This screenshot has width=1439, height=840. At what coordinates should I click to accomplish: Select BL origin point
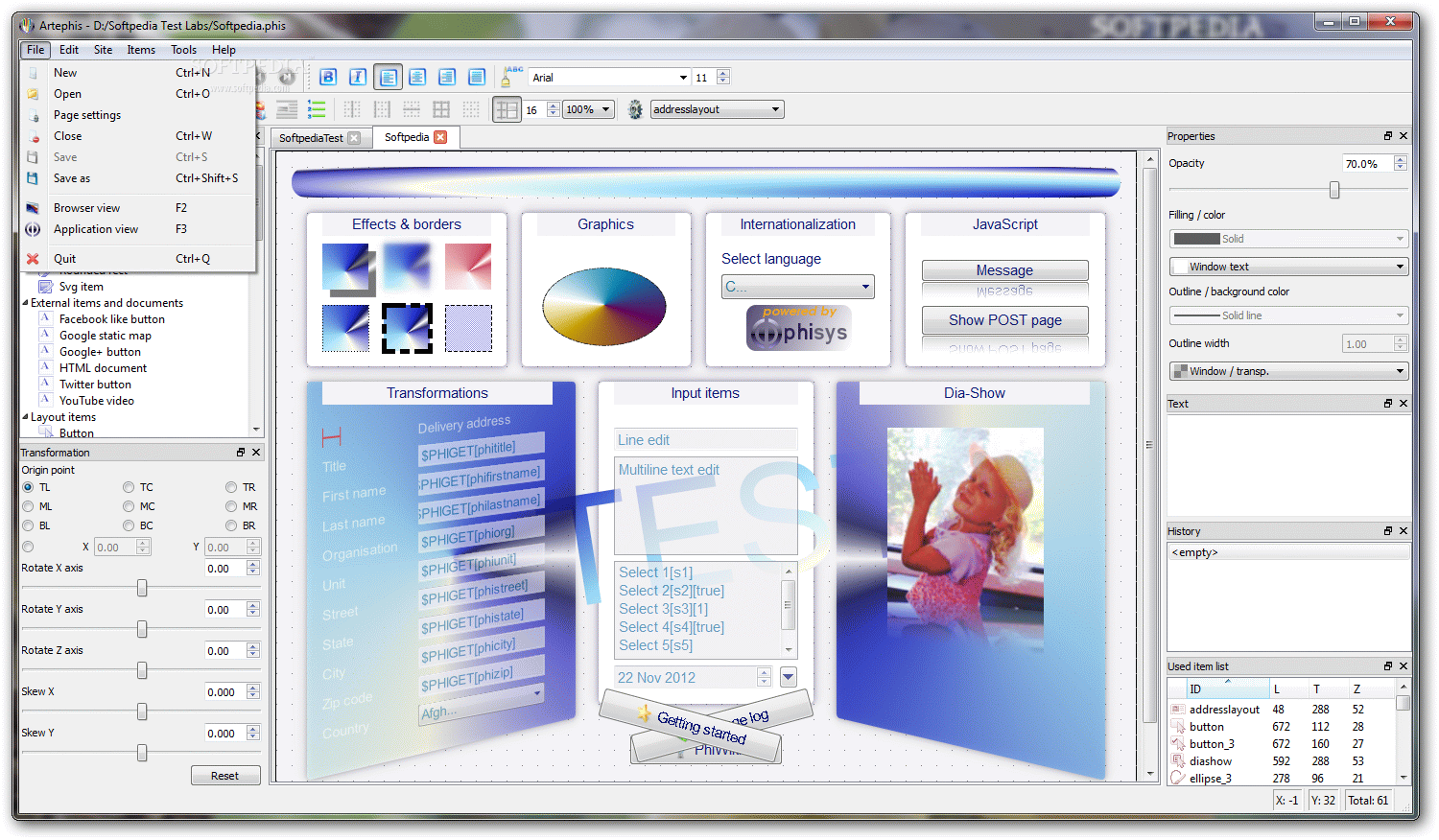28,525
